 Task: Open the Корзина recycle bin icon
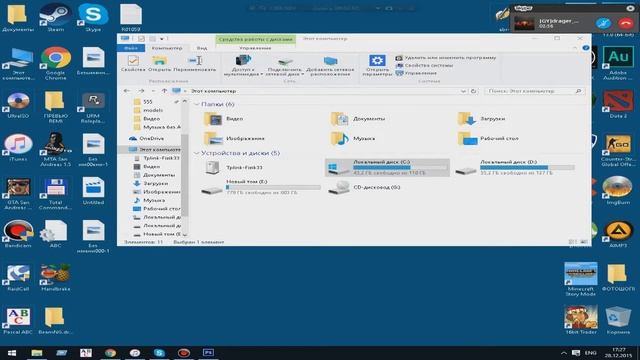[618, 321]
